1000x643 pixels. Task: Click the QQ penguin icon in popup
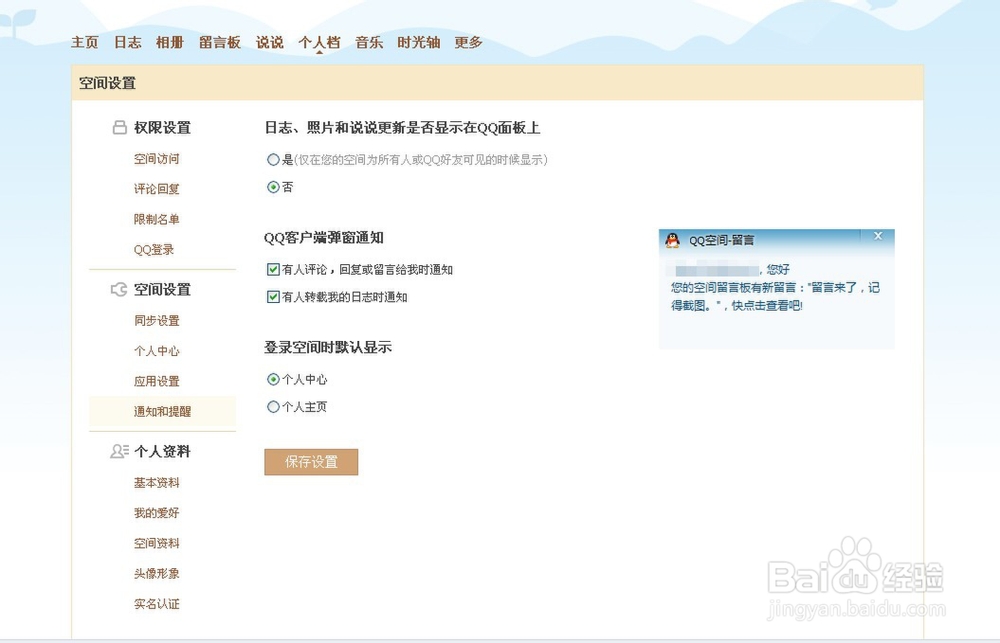coord(673,240)
